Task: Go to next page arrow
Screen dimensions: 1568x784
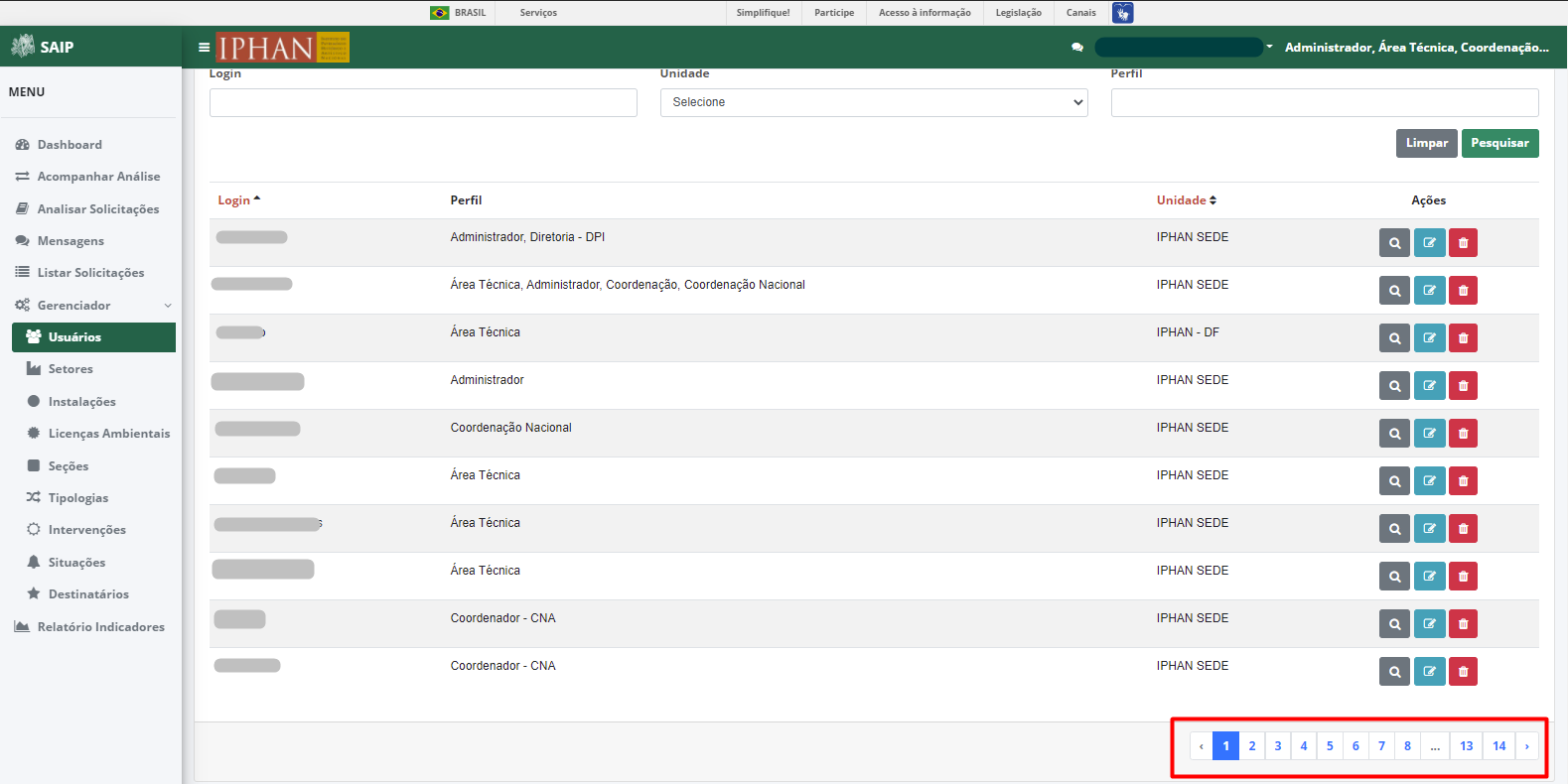Action: tap(1527, 746)
